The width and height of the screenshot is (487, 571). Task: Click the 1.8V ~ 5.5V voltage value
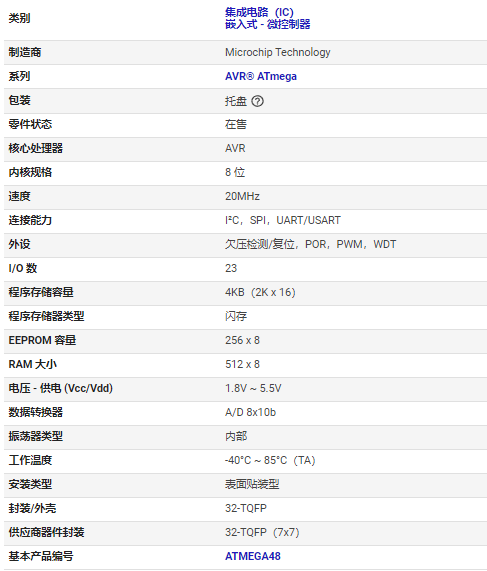[x=253, y=388]
